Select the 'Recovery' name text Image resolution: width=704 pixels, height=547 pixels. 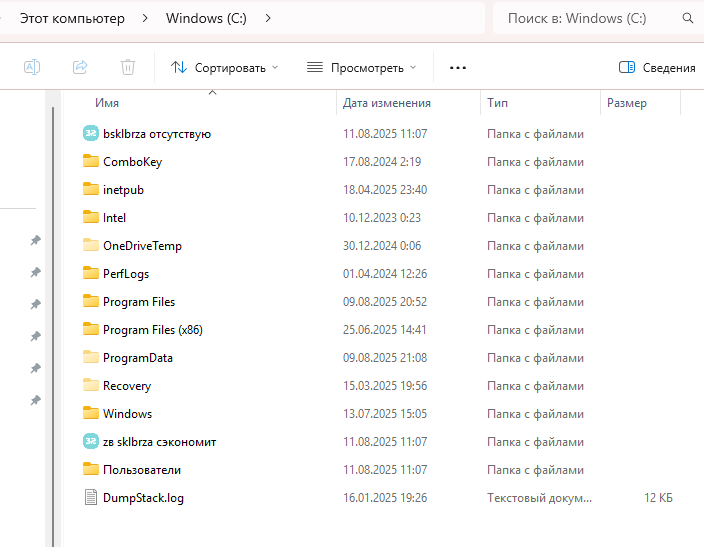(x=127, y=386)
